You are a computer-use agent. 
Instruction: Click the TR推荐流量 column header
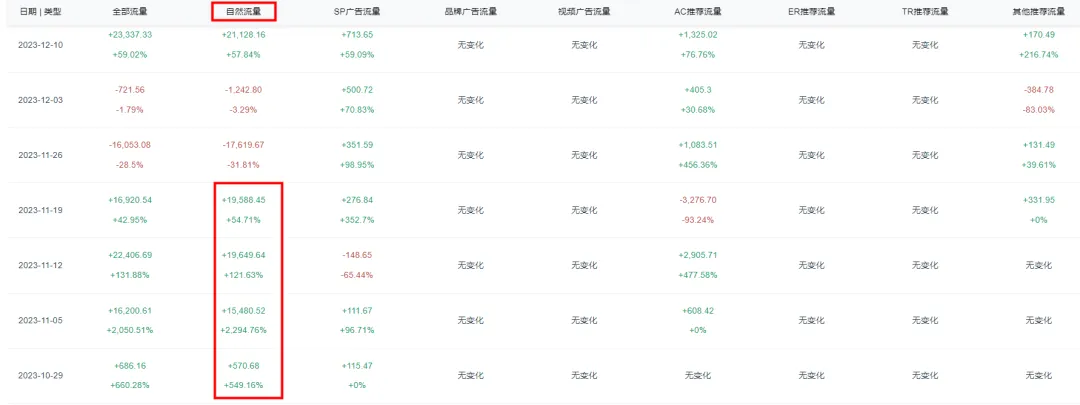tap(925, 12)
